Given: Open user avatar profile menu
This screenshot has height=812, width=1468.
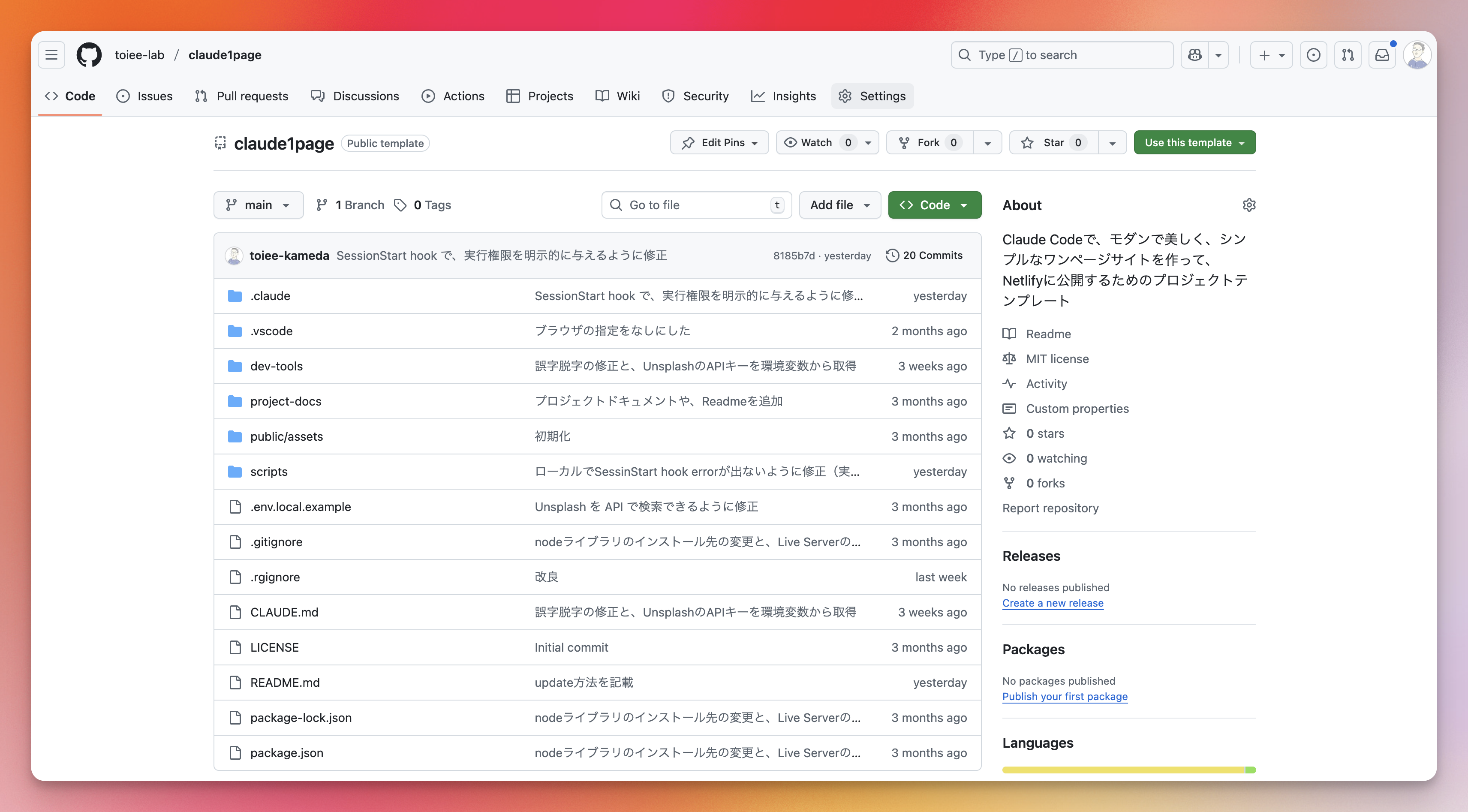Looking at the screenshot, I should pos(1417,55).
